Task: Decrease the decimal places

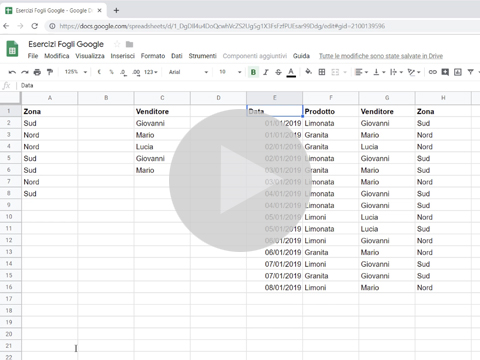Action: (123, 72)
